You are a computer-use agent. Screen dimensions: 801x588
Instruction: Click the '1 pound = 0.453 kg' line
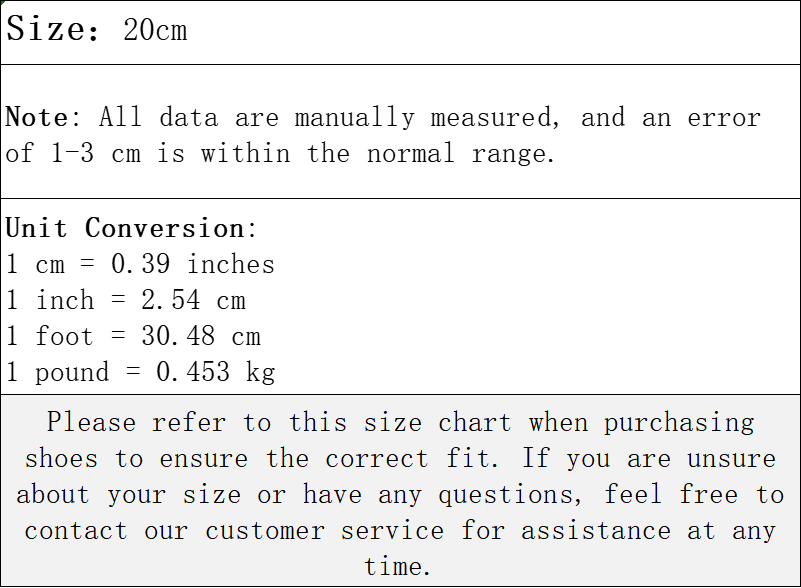pos(140,372)
